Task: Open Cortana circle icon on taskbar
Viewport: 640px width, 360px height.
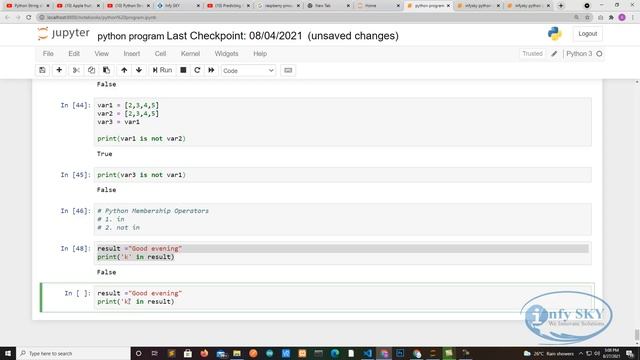Action: click(138, 353)
